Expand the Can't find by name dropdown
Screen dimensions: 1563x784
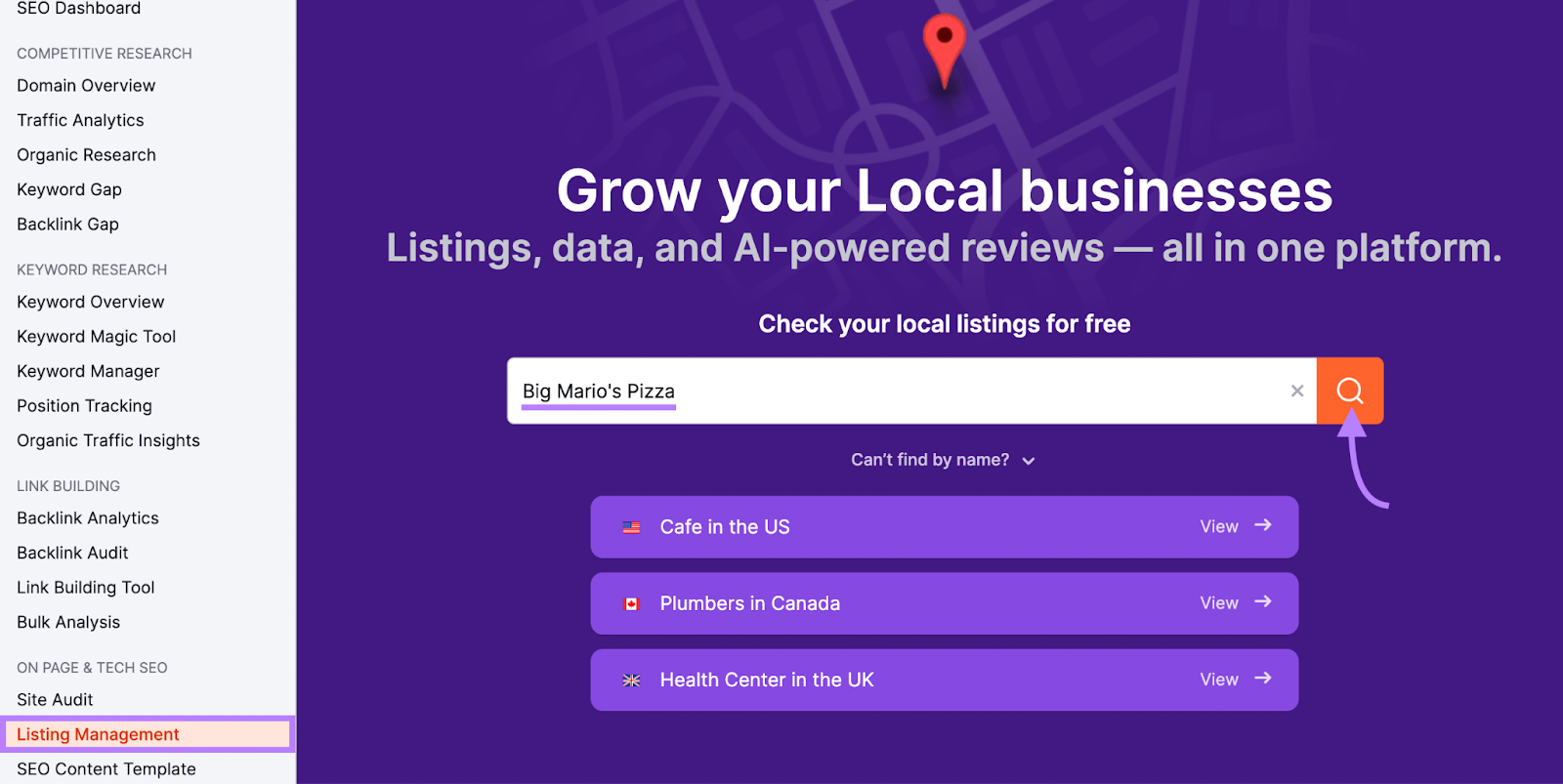pyautogui.click(x=943, y=459)
